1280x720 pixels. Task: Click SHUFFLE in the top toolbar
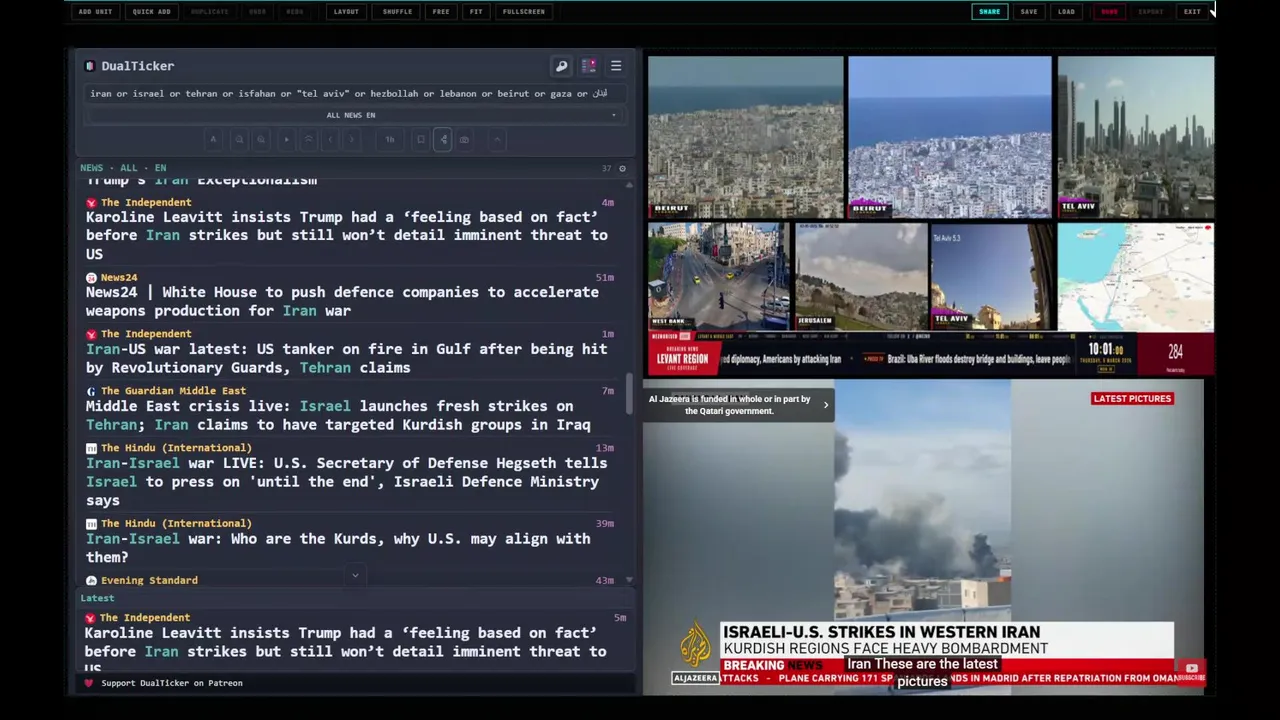pos(397,12)
